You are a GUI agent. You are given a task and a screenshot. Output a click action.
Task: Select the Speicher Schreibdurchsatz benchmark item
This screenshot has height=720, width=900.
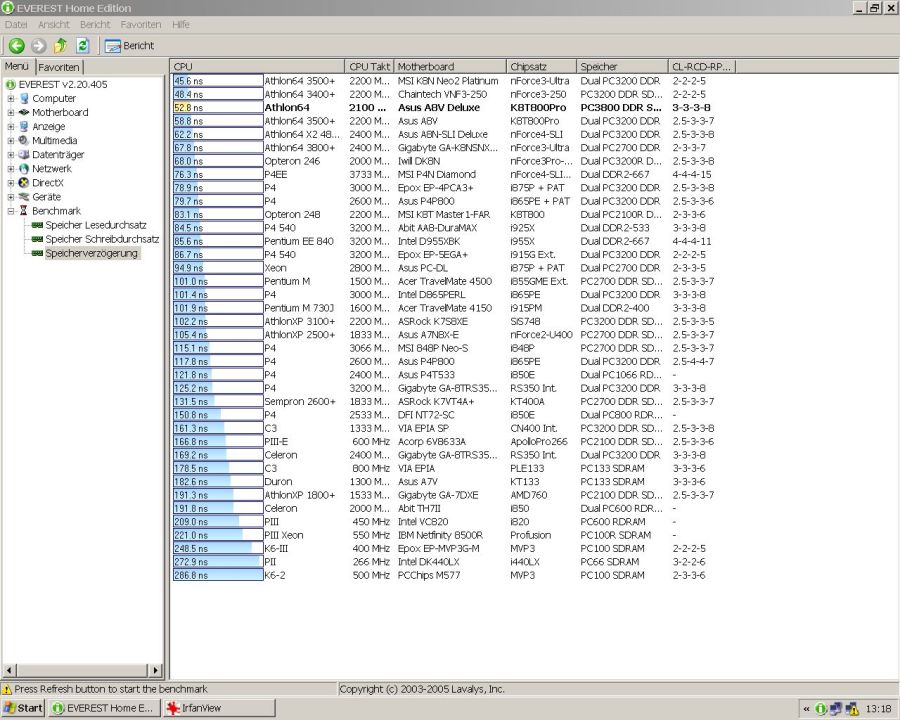[102, 239]
